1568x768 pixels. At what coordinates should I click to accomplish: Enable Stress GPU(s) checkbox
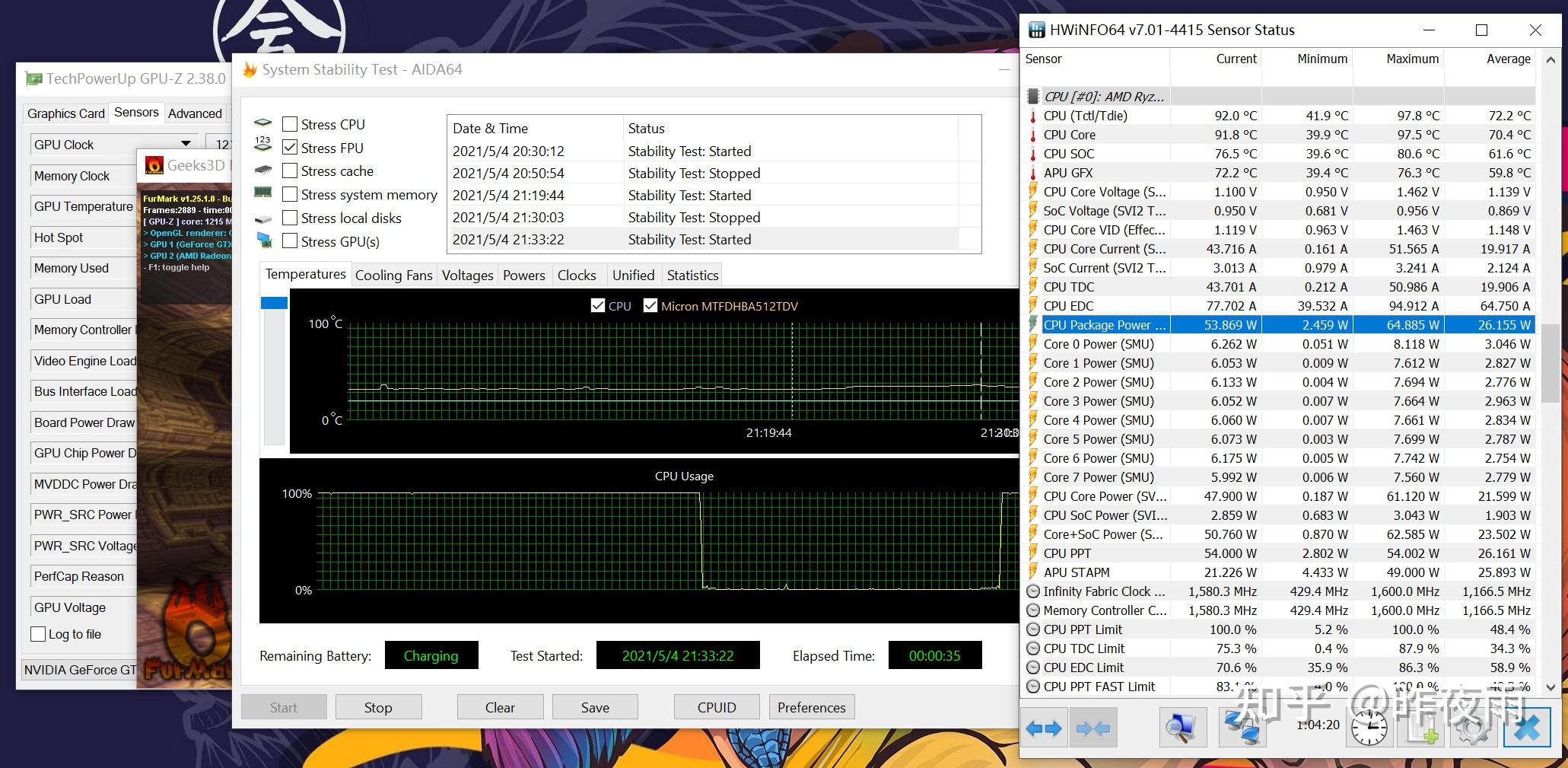(x=290, y=241)
